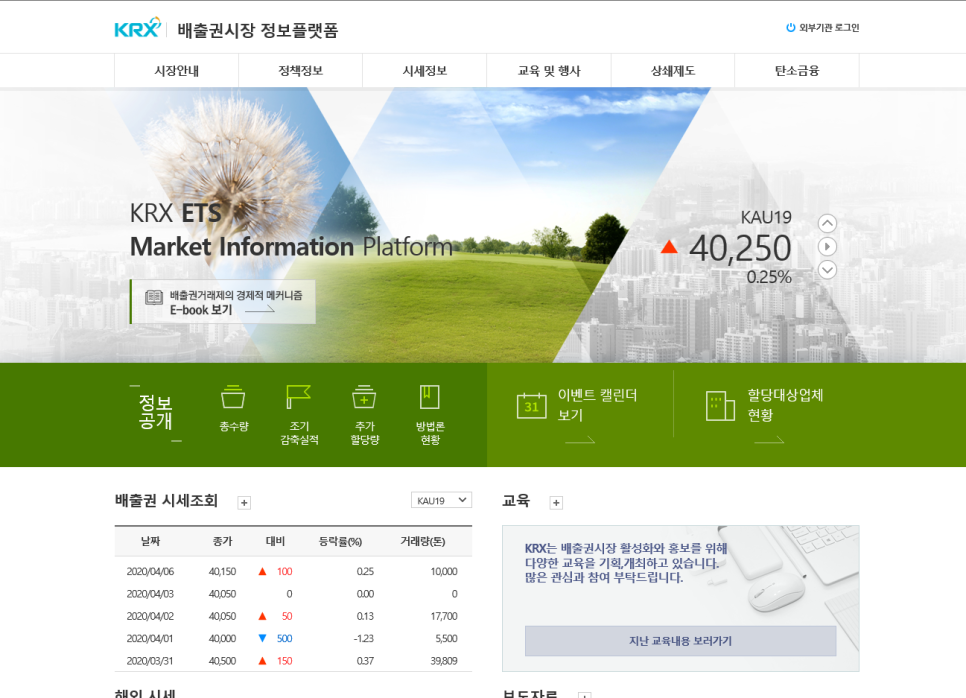
Task: Select the 2020/03/31 row date
Action: point(150,660)
